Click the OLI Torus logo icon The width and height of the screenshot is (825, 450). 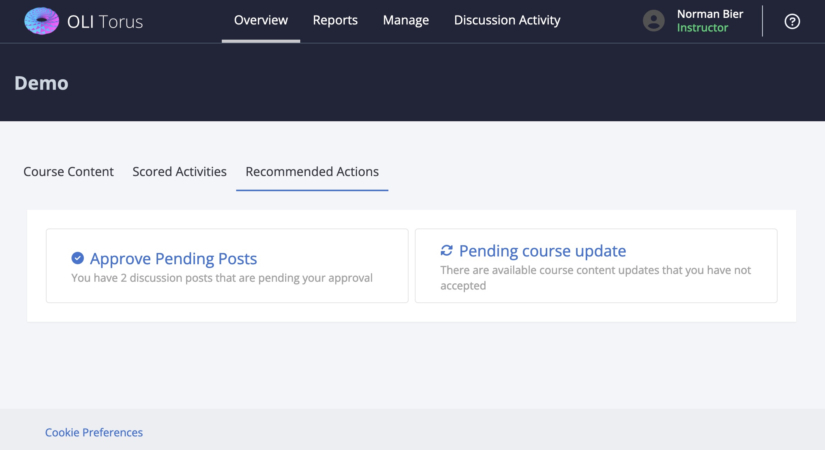tap(42, 21)
